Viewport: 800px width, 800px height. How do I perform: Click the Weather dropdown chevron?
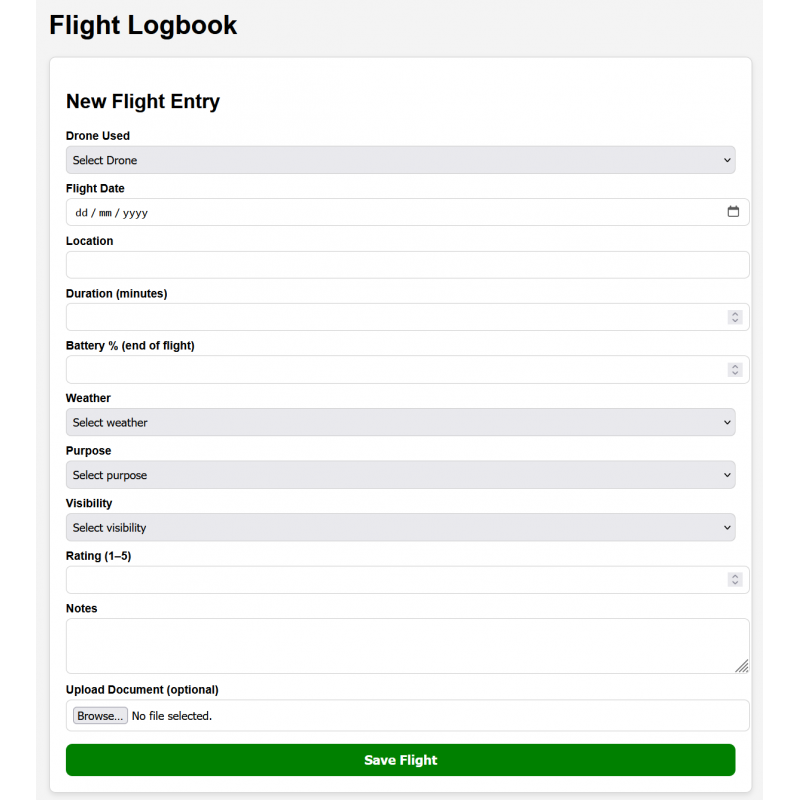coord(727,422)
